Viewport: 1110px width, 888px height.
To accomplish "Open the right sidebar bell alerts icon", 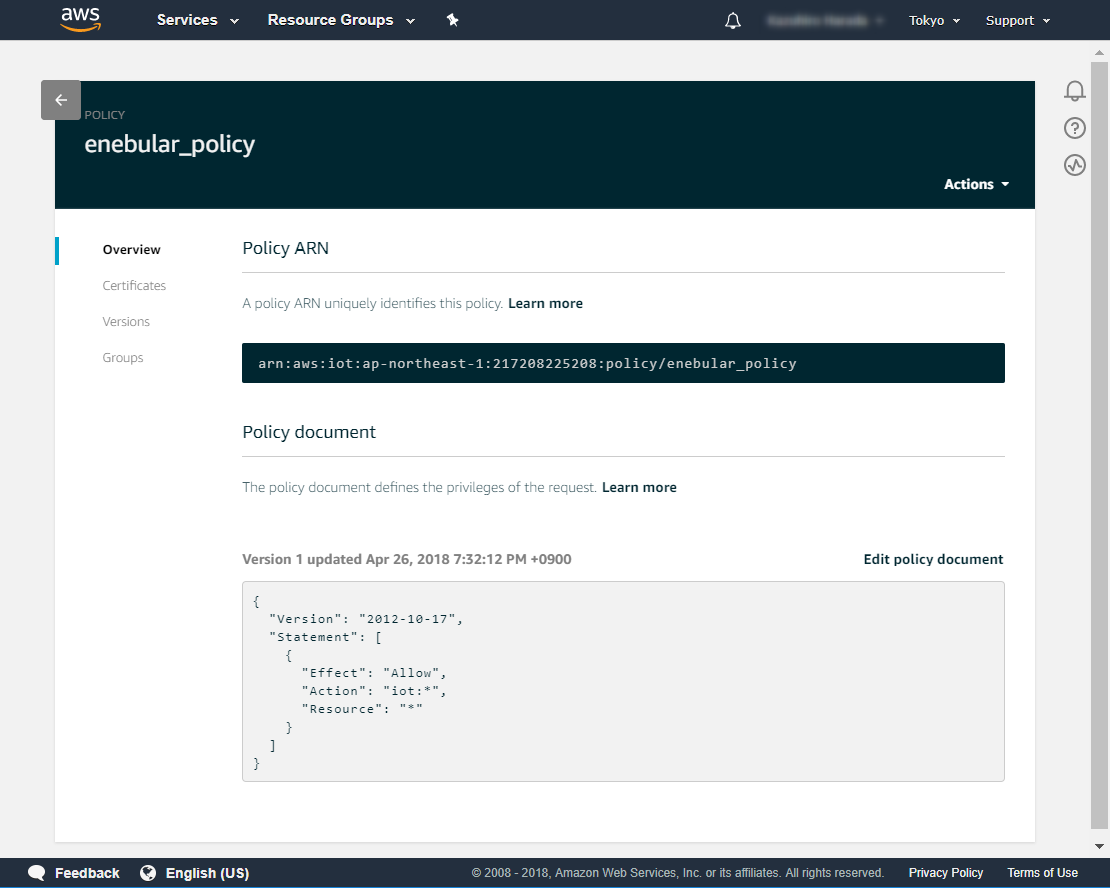I will point(1075,91).
